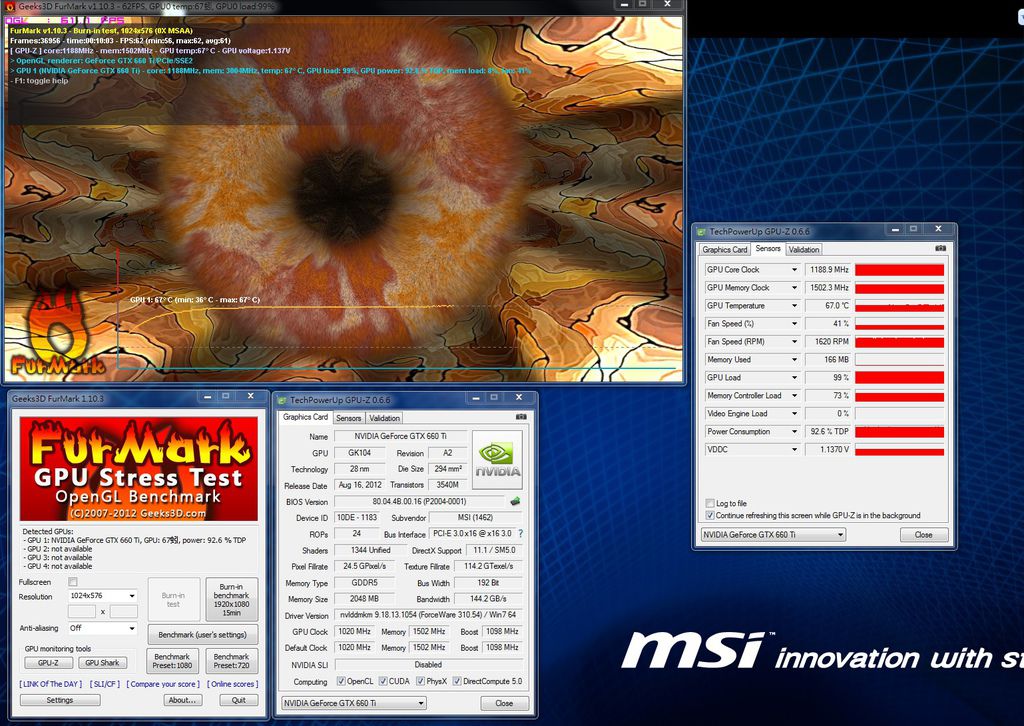Open the LINK Of The Day link
This screenshot has height=726, width=1024.
coord(51,684)
